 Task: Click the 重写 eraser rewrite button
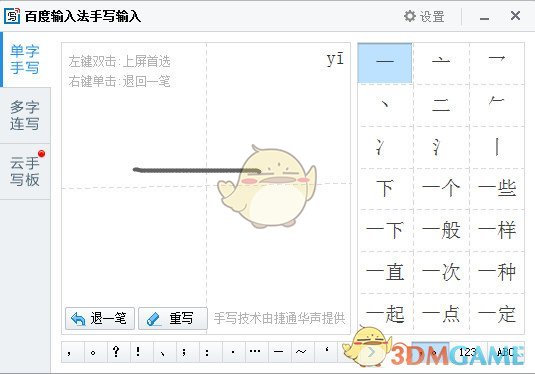pos(173,319)
